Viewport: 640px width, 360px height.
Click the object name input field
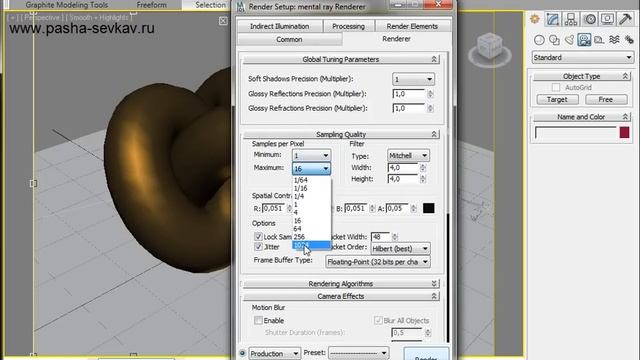pyautogui.click(x=576, y=133)
